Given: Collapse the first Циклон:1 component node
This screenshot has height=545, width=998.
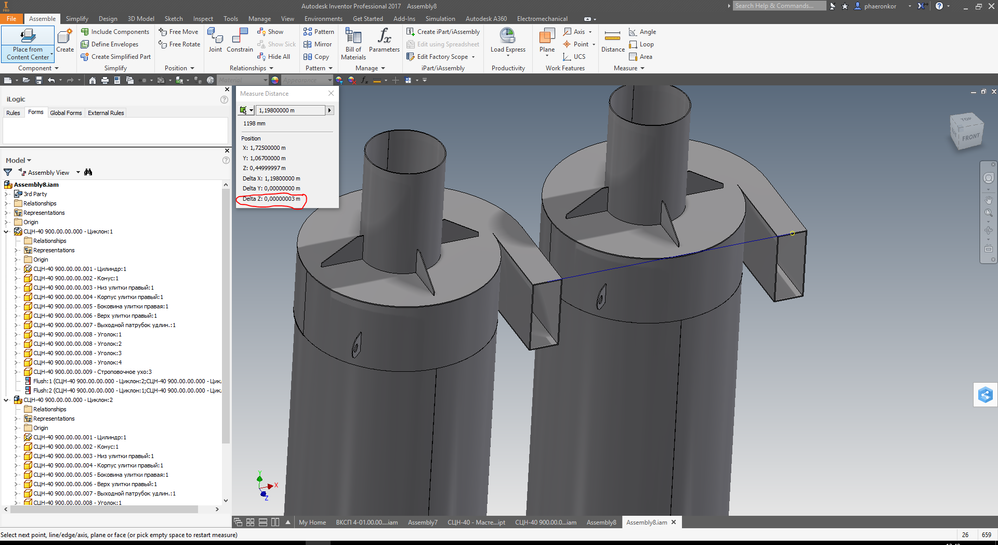Looking at the screenshot, I should 7,232.
